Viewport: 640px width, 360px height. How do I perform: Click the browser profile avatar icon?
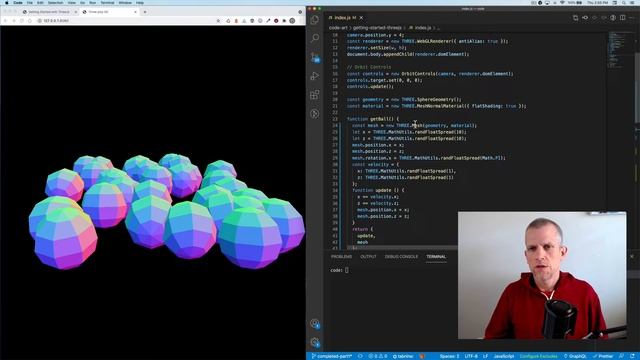pyautogui.click(x=292, y=20)
